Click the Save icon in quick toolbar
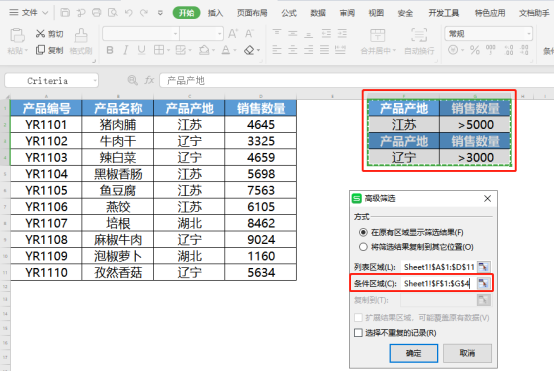 point(65,13)
